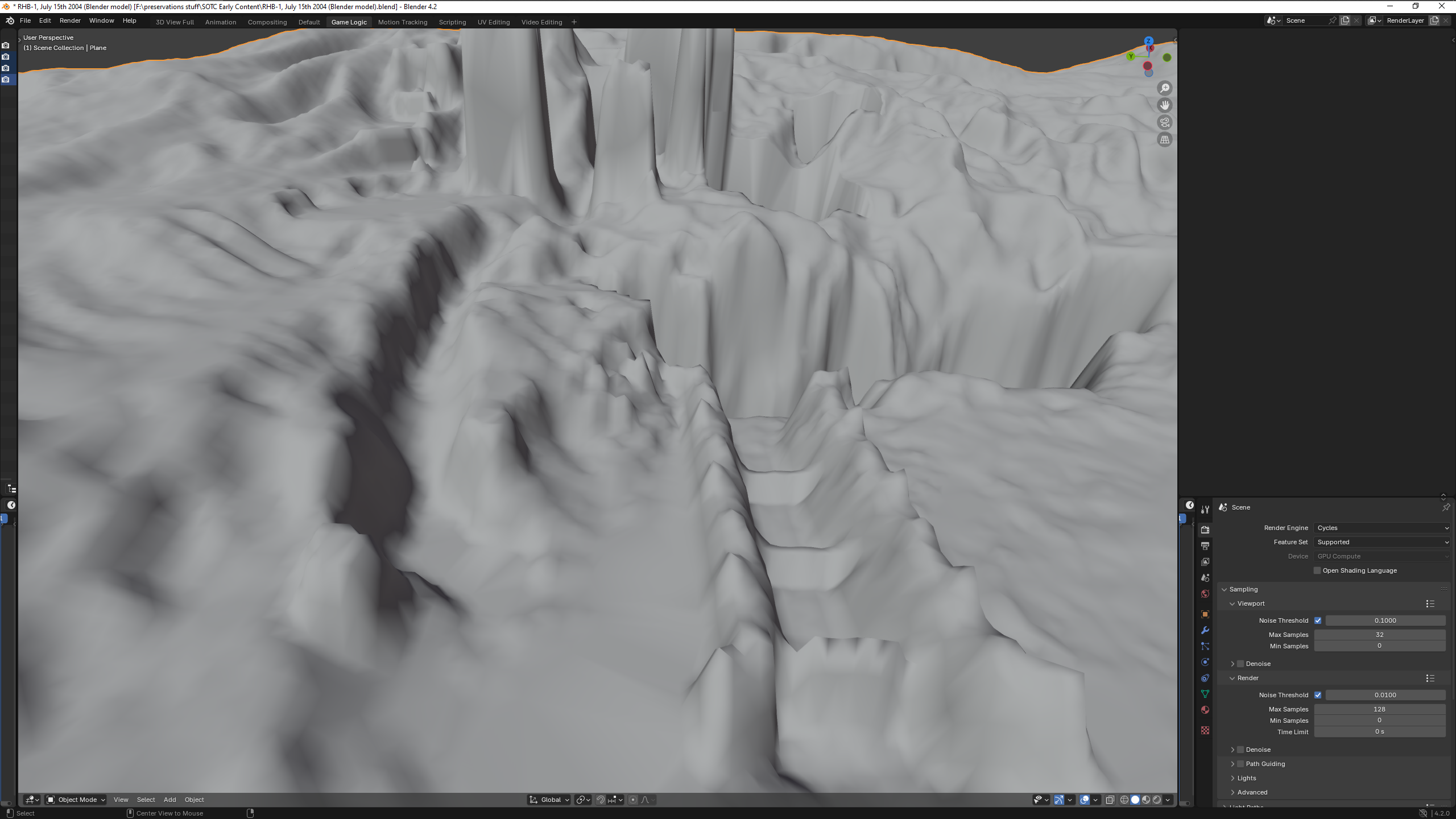Screen dimensions: 1456x819
Task: Open the Add menu in viewport header
Action: click(x=169, y=800)
